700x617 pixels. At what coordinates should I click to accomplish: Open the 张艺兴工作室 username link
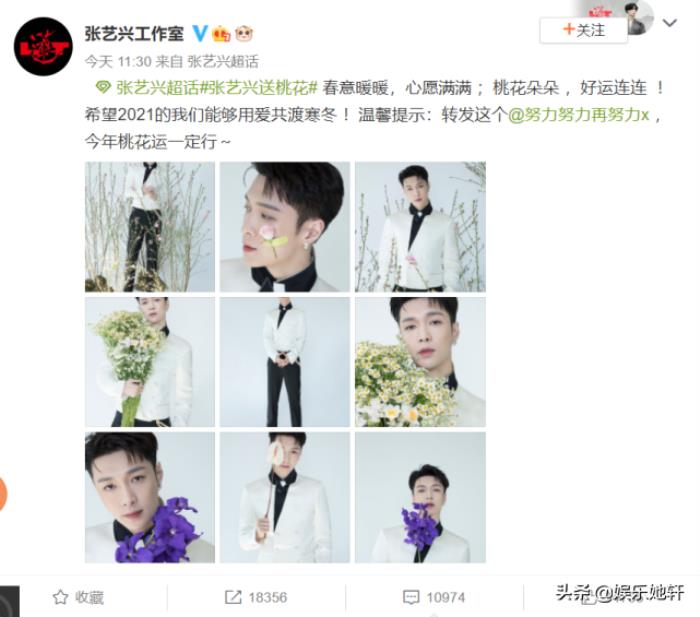pyautogui.click(x=134, y=33)
